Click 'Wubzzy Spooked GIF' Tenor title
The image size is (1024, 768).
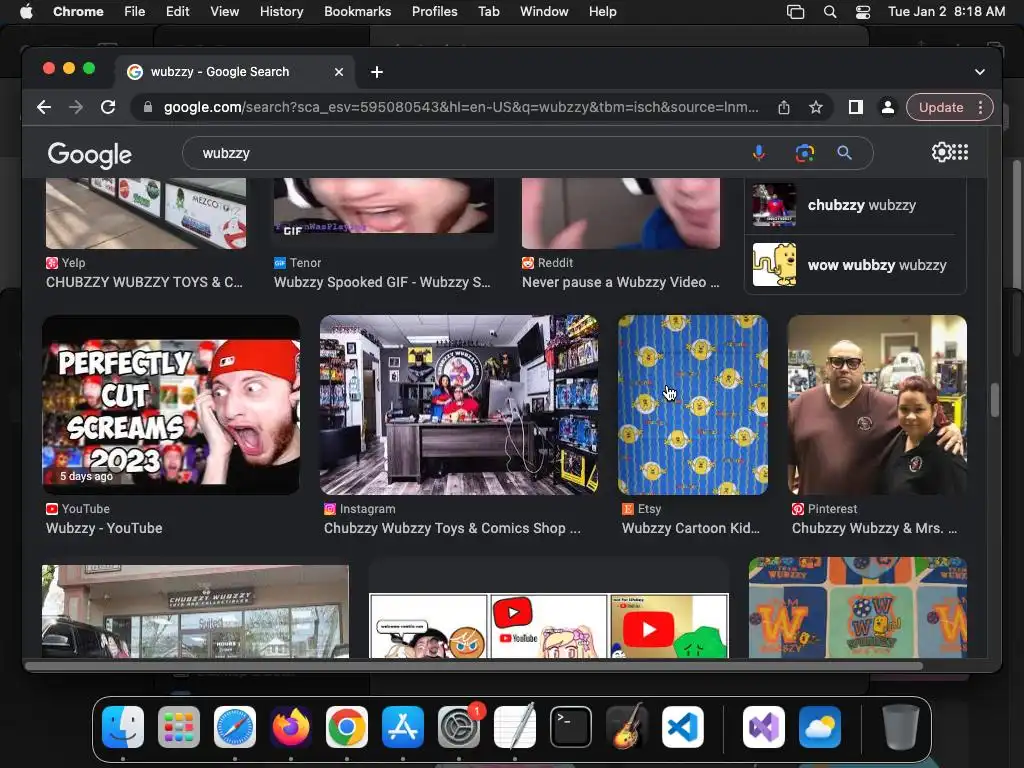382,282
